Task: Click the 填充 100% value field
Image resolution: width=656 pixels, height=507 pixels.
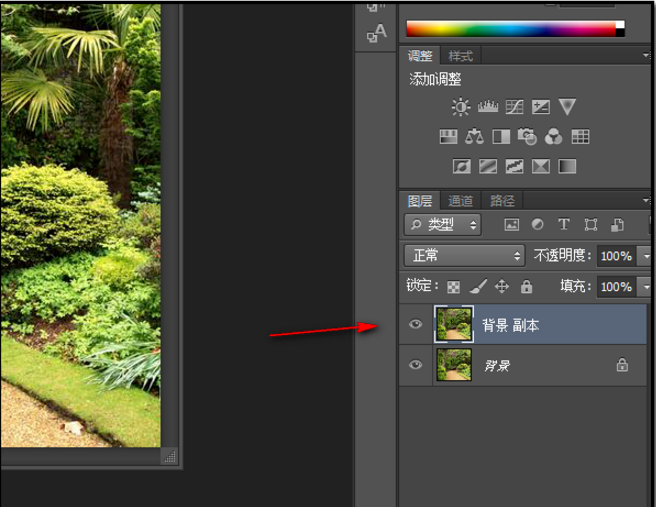Action: tap(616, 287)
